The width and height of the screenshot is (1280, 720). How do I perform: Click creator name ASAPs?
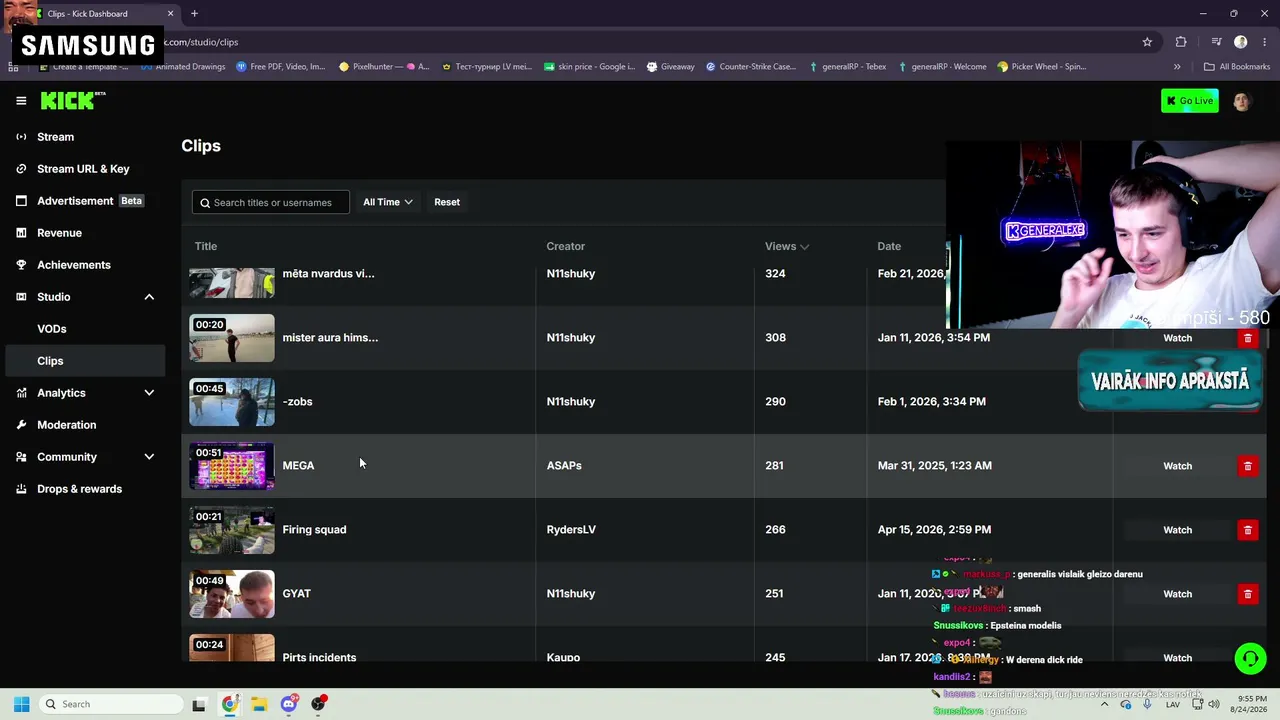click(x=564, y=466)
